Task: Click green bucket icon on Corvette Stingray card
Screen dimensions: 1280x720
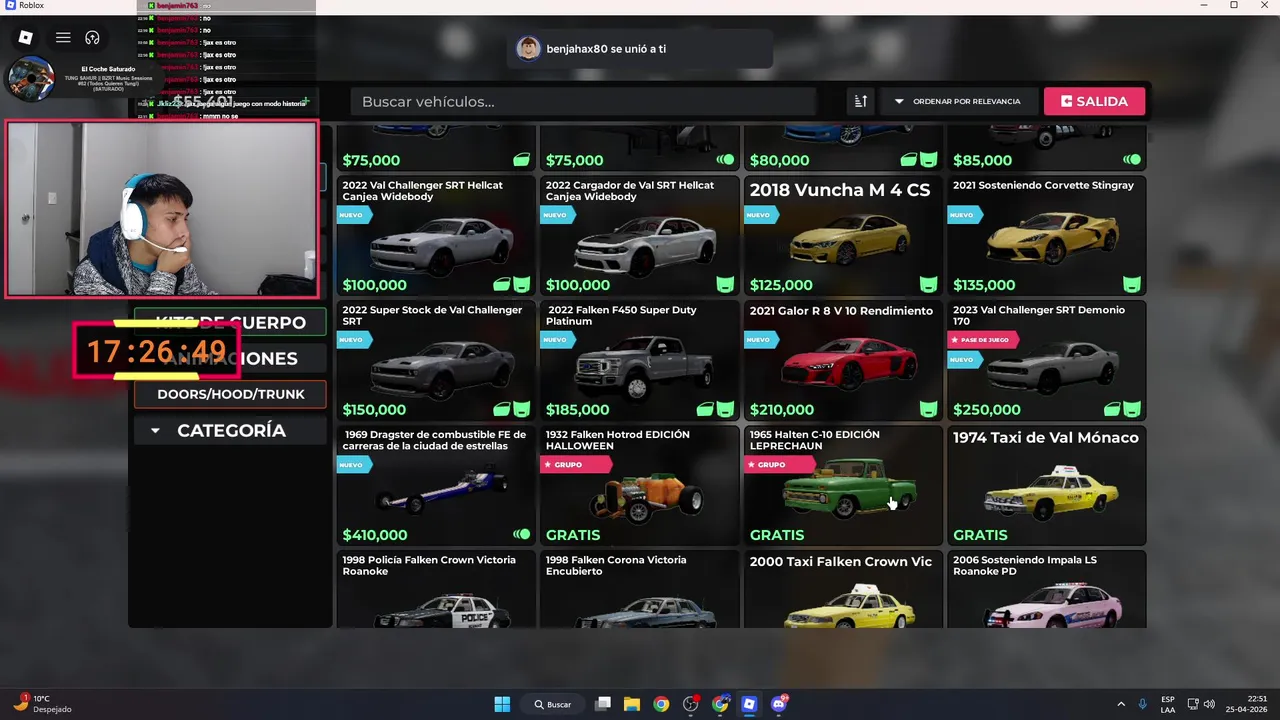Action: click(x=1132, y=285)
